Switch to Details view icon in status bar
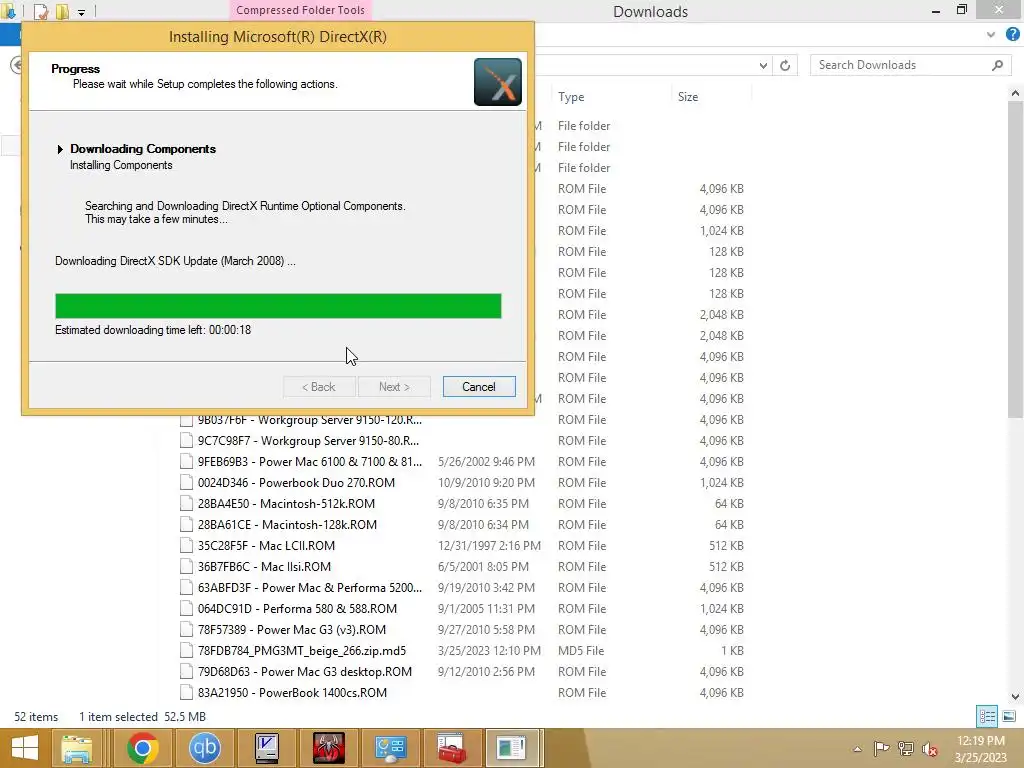Image resolution: width=1024 pixels, height=768 pixels. (987, 716)
